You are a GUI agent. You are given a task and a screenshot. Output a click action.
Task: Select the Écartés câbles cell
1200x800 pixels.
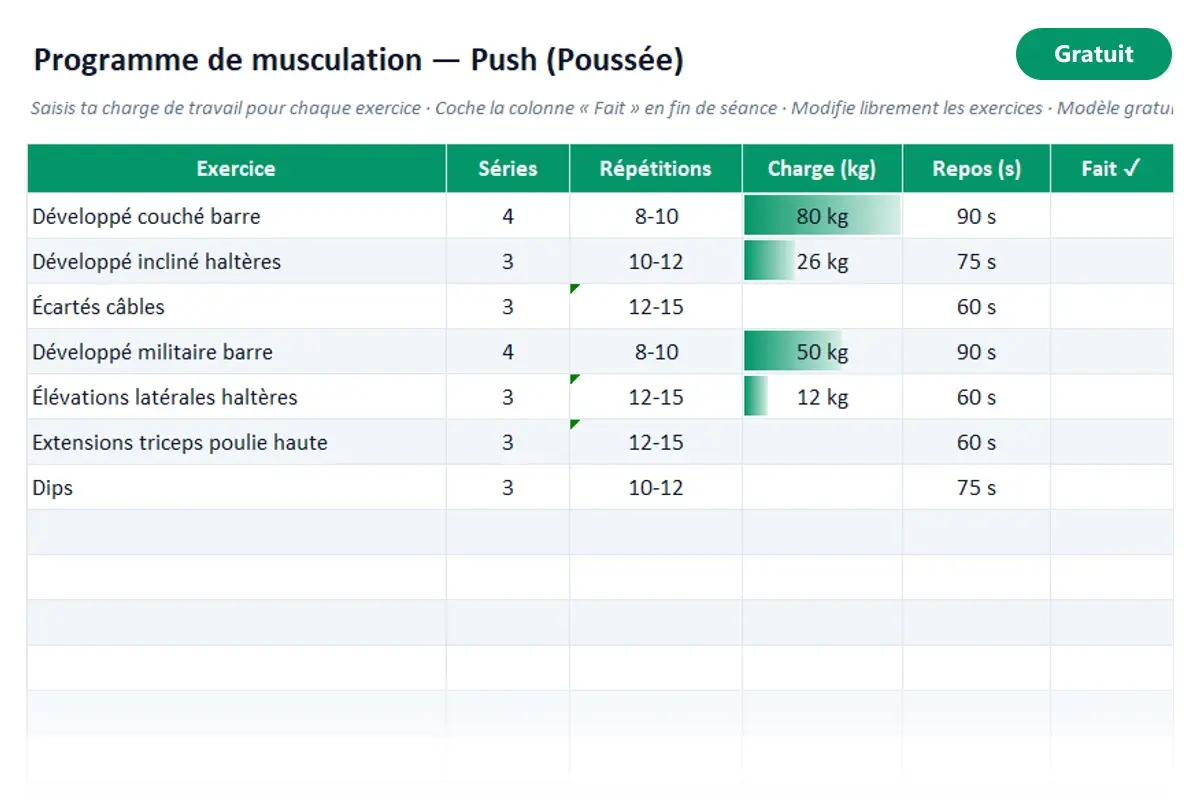pos(236,306)
